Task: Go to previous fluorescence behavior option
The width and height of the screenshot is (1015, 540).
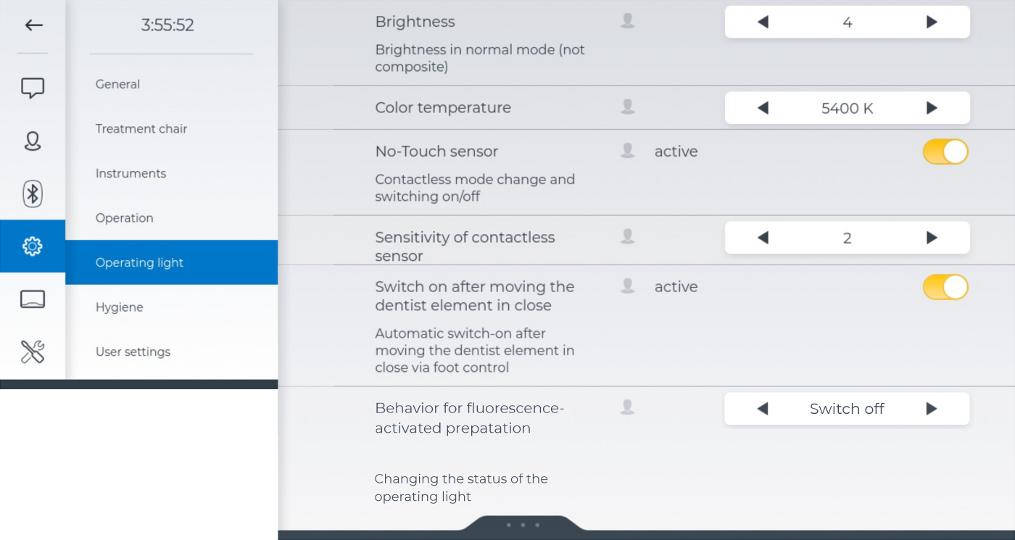Action: click(x=763, y=409)
